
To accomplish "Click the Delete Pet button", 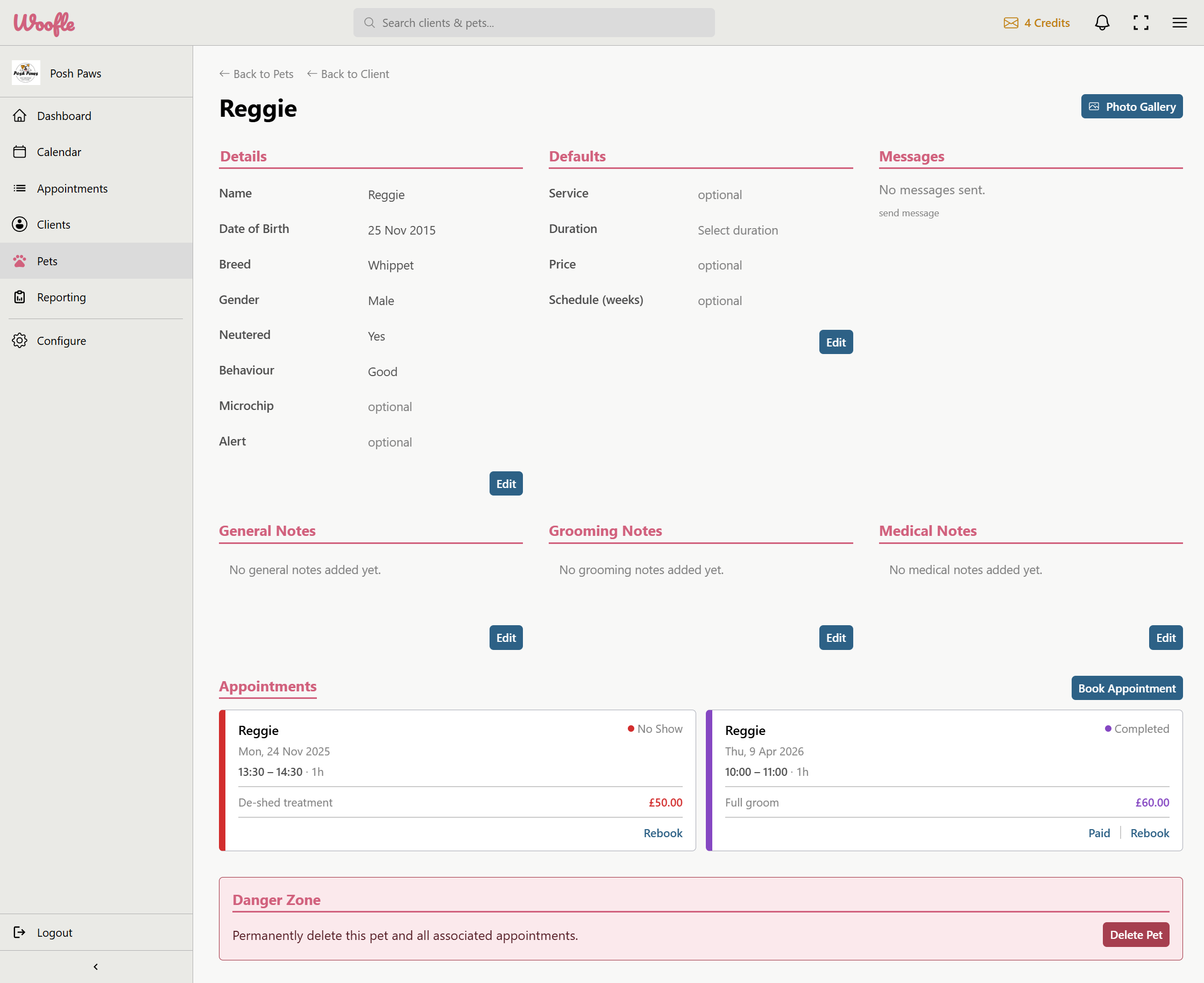I will click(1136, 935).
